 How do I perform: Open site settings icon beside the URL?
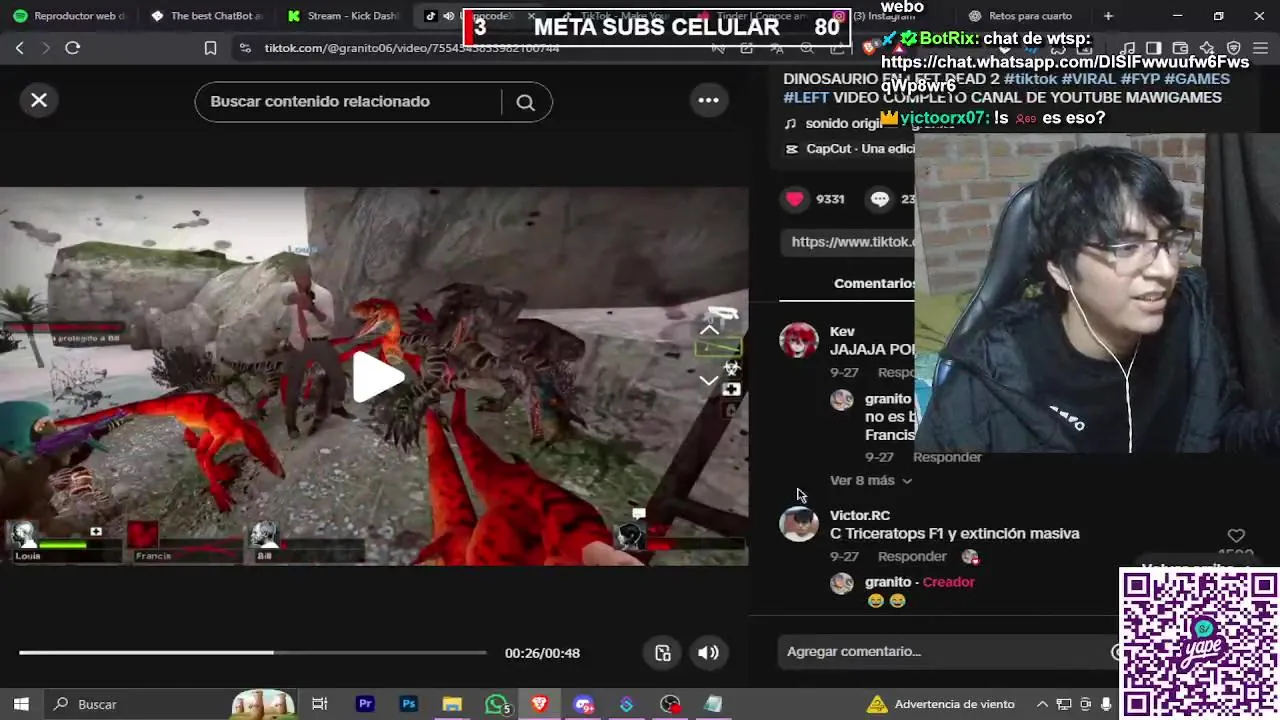pyautogui.click(x=244, y=48)
